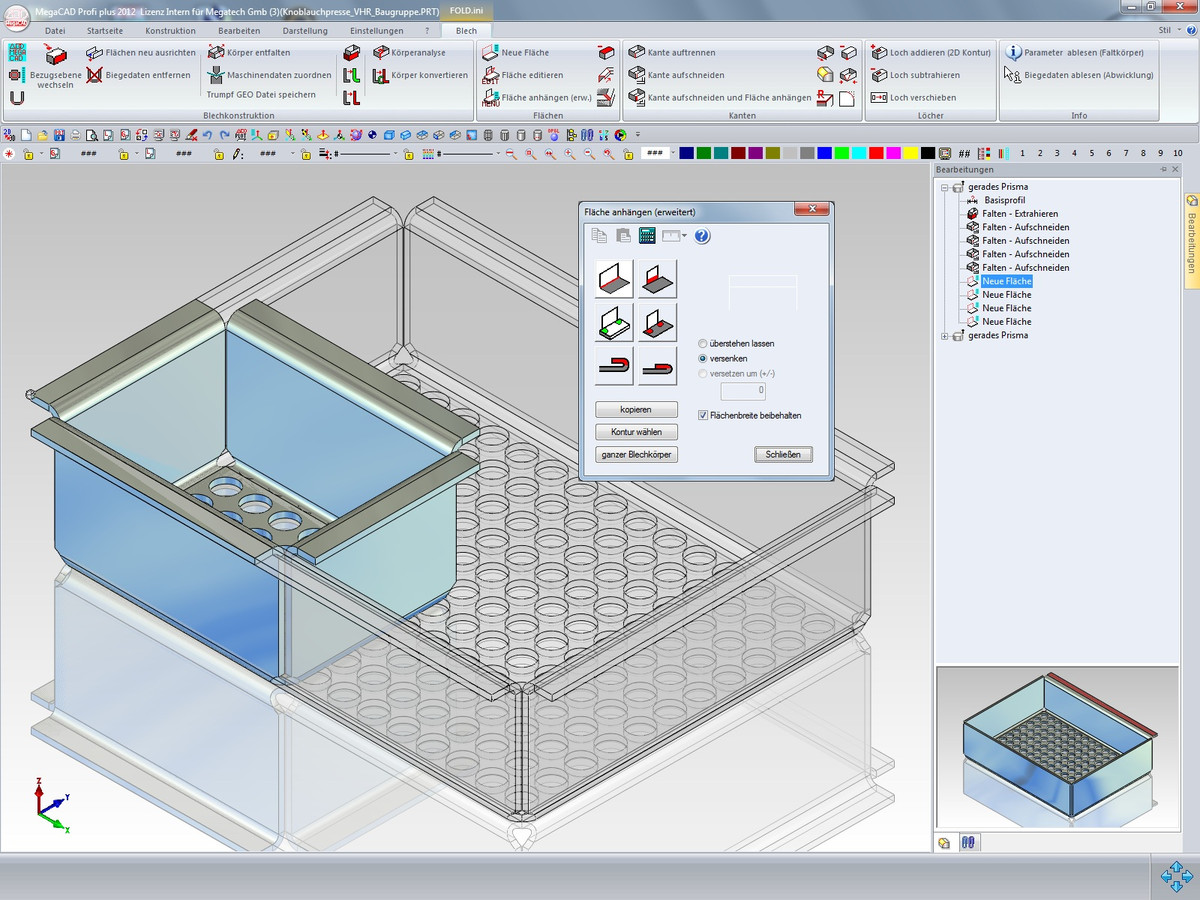
Task: Choose the full-edge flange attach option in the dialog
Action: [x=614, y=279]
